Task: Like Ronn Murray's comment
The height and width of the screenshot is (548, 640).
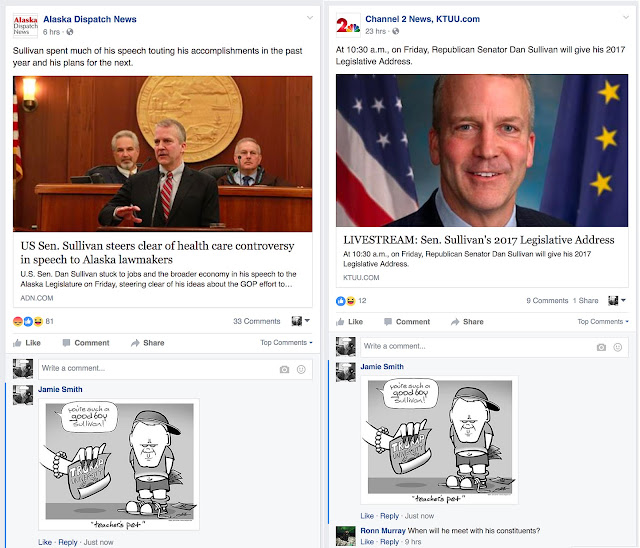Action: tap(367, 542)
